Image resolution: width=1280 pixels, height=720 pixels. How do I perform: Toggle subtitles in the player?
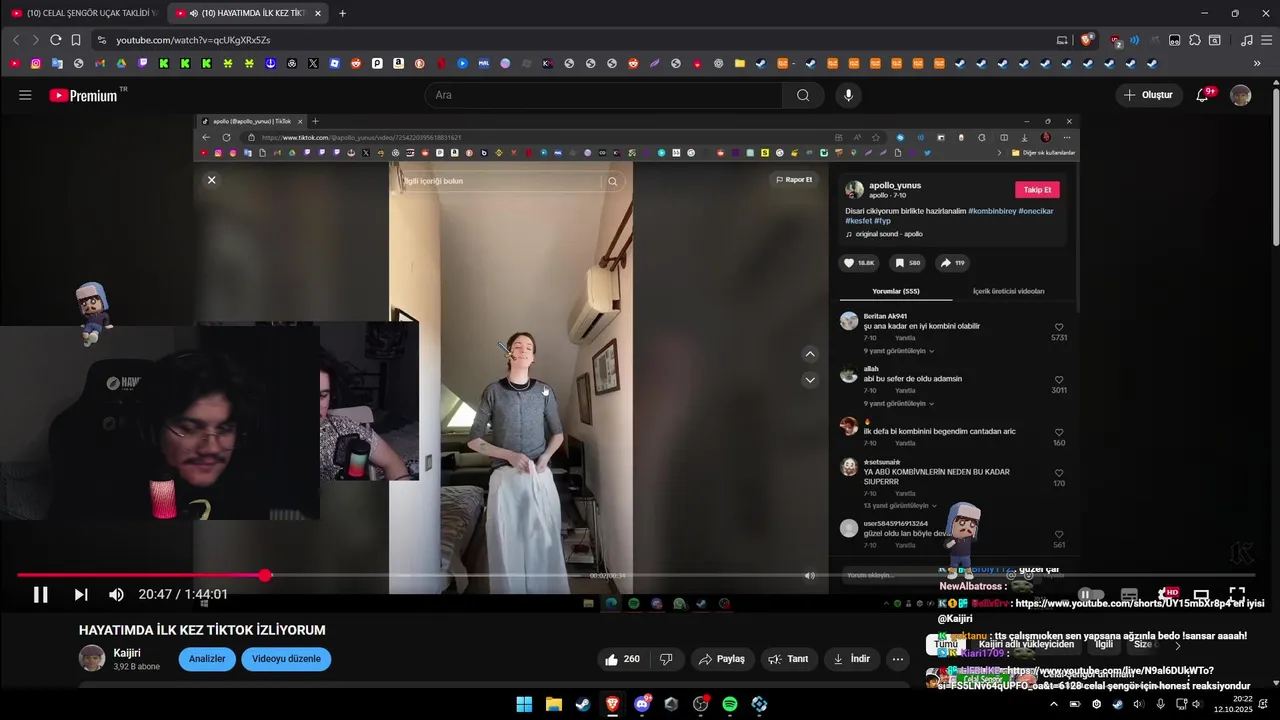[1129, 594]
